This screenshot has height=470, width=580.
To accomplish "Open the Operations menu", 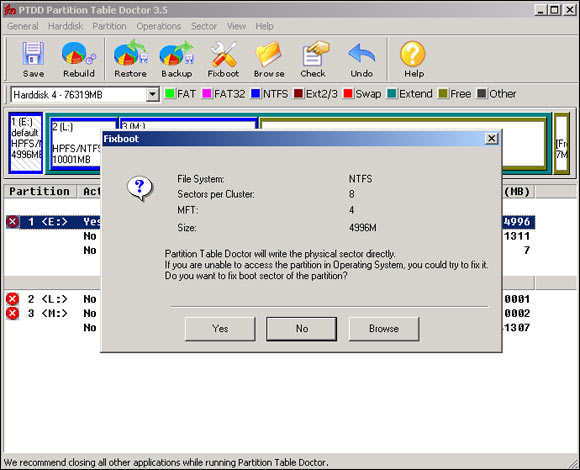I will (x=159, y=26).
